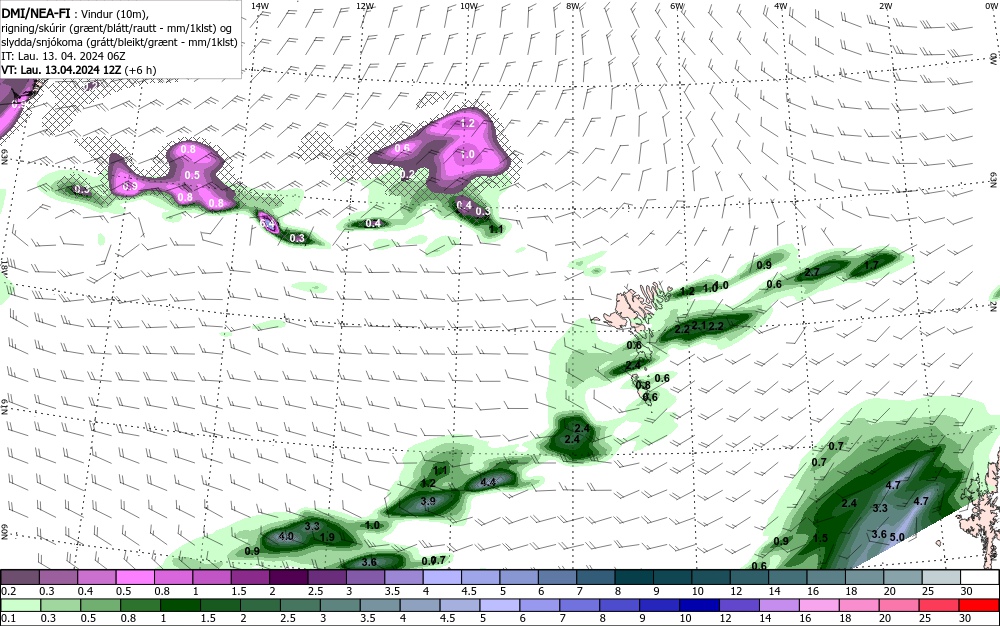Click the upper legend swatch labeled 1.5
Viewport: 1000px width, 626px height.
(x=250, y=577)
